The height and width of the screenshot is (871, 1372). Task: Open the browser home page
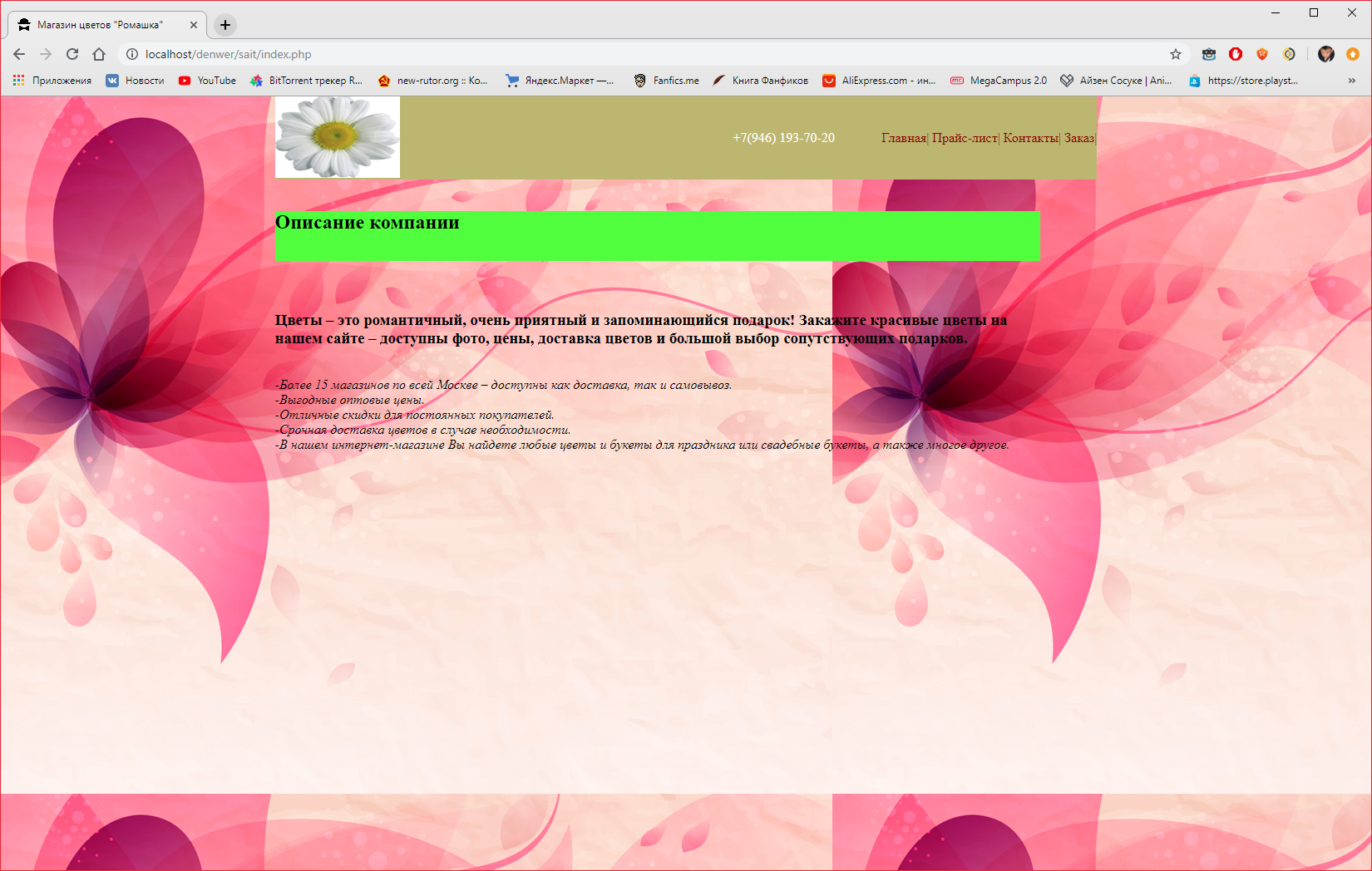(x=99, y=54)
